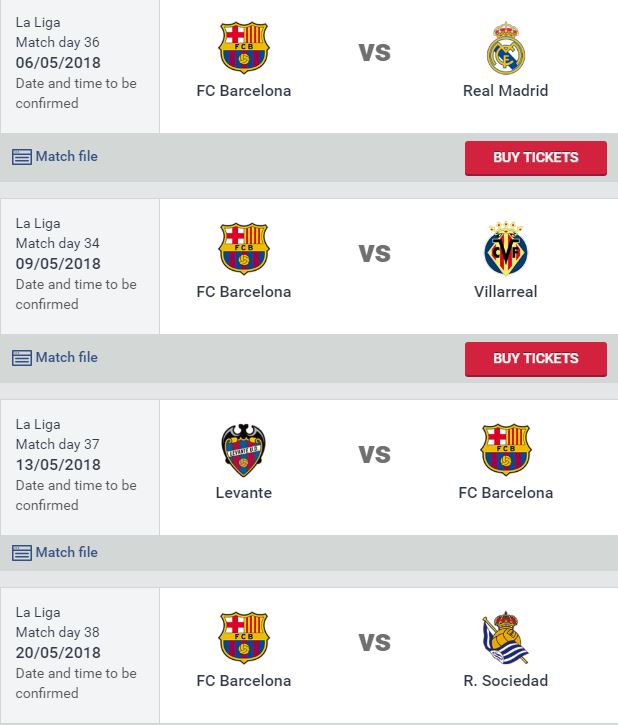Click Match file icon for Levante game
The width and height of the screenshot is (618, 725).
[x=22, y=553]
